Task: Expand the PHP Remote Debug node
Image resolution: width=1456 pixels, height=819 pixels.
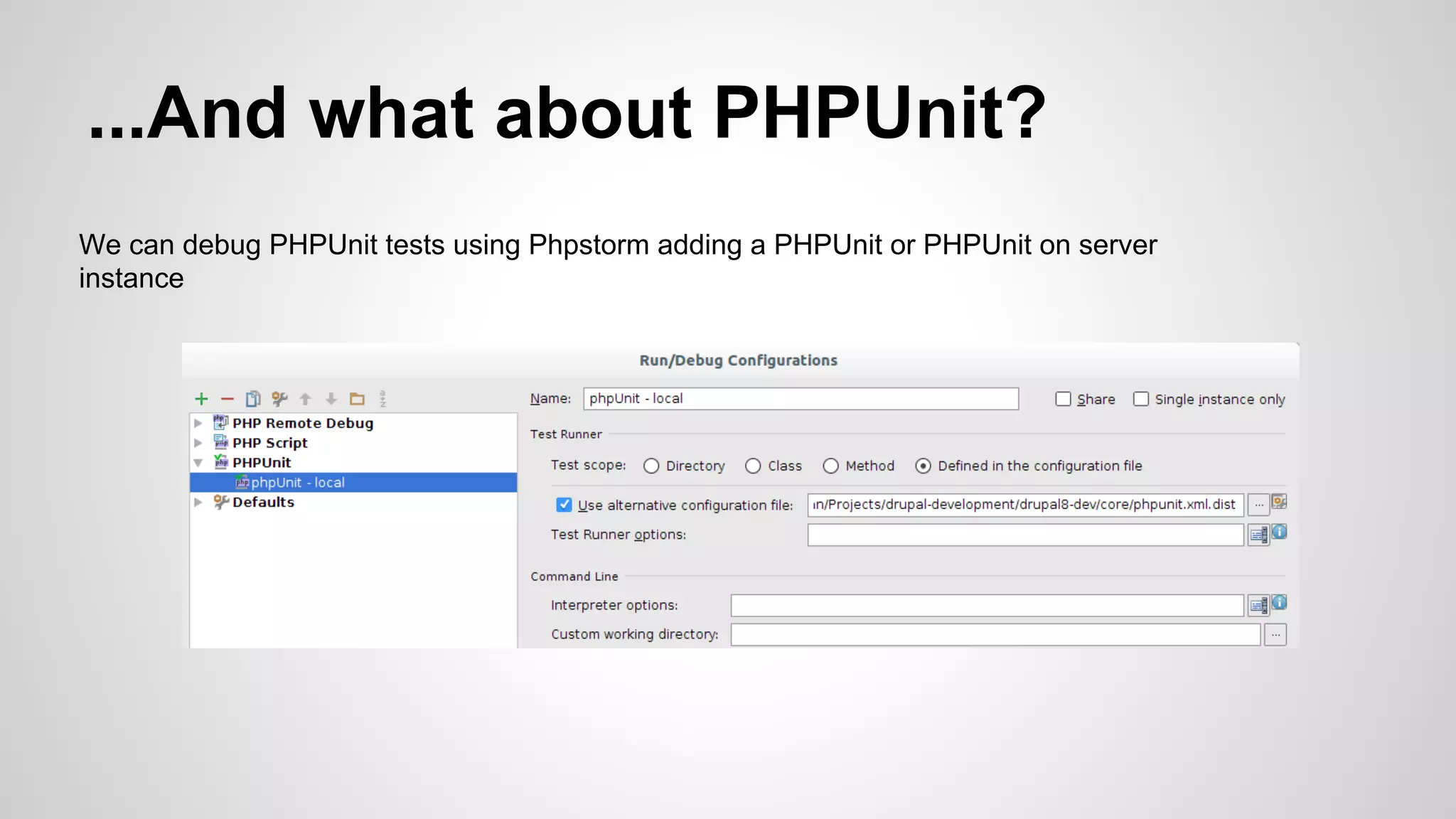Action: (198, 423)
